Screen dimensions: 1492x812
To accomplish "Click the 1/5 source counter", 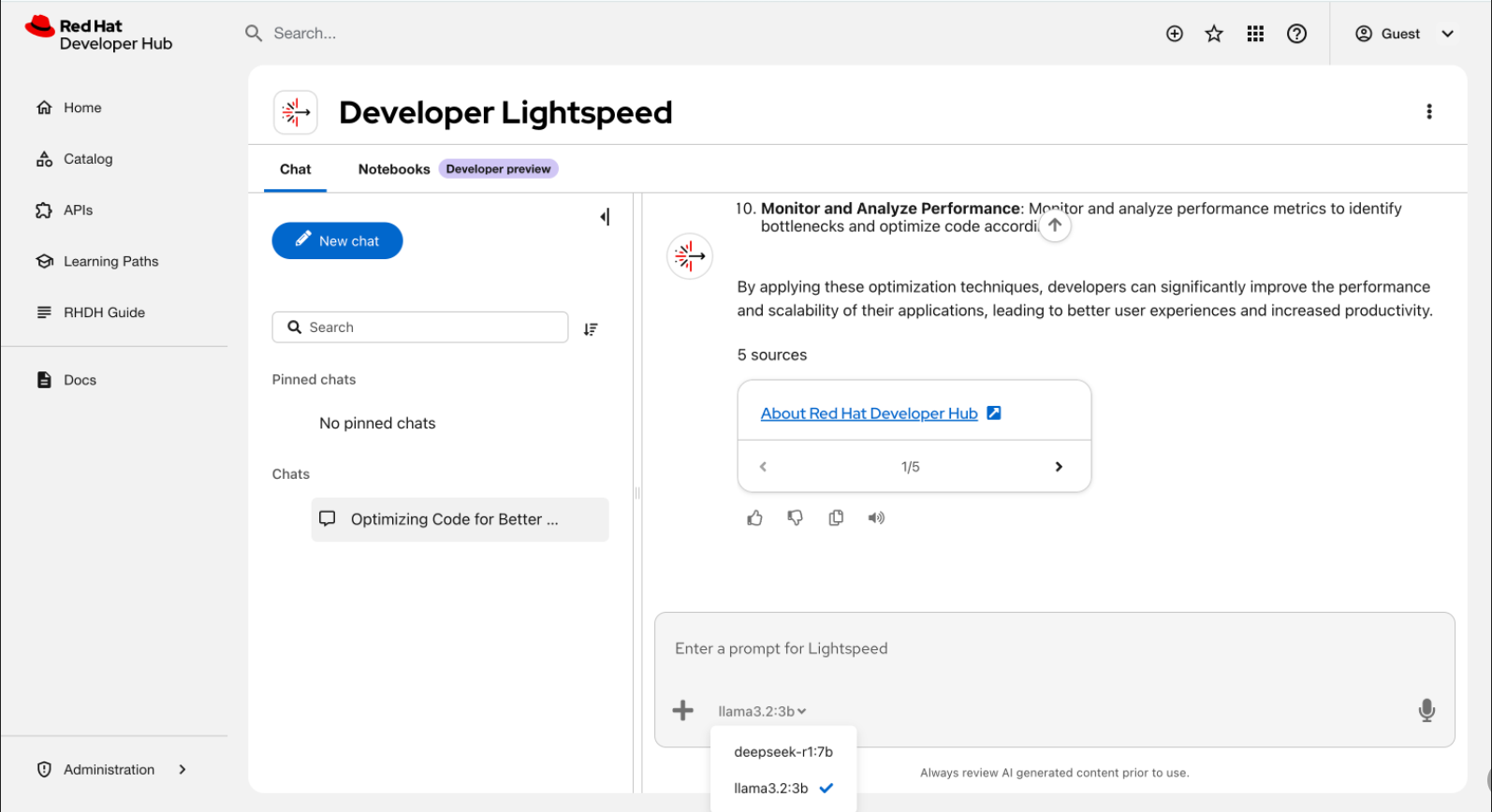I will pos(910,467).
